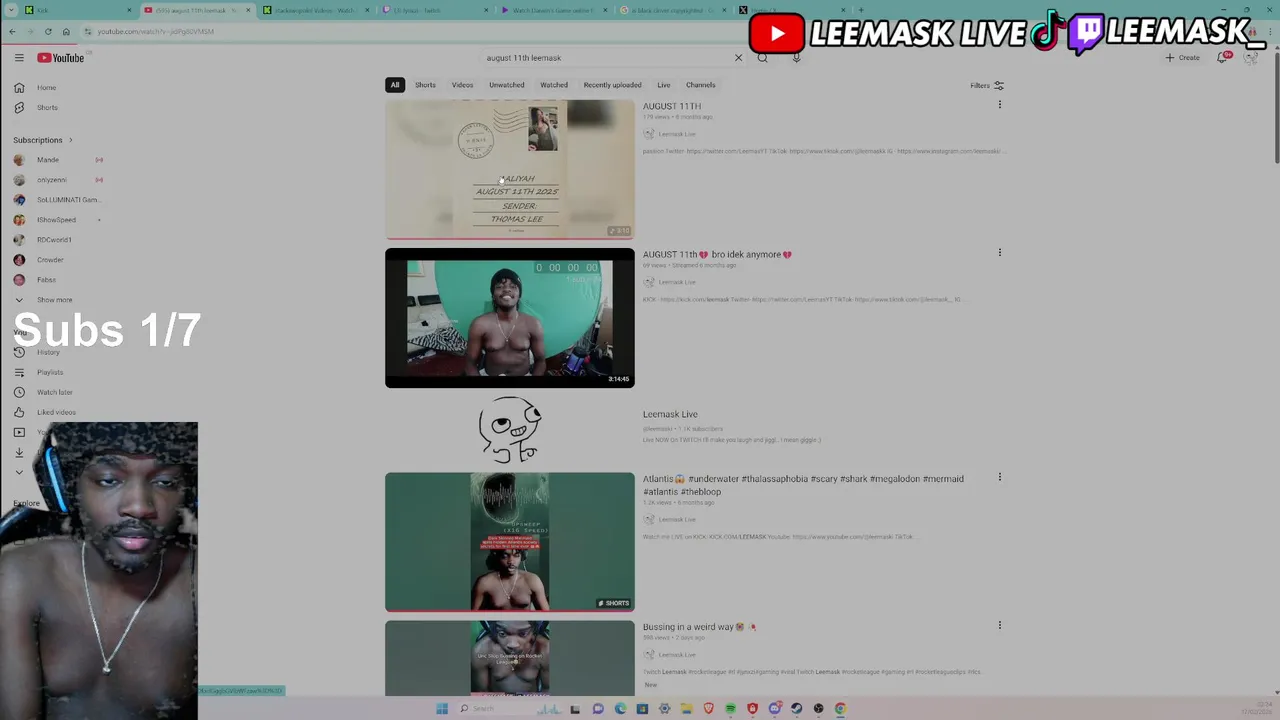Screen dimensions: 1280x720
Task: Select the Watched filter chip
Action: (x=554, y=85)
